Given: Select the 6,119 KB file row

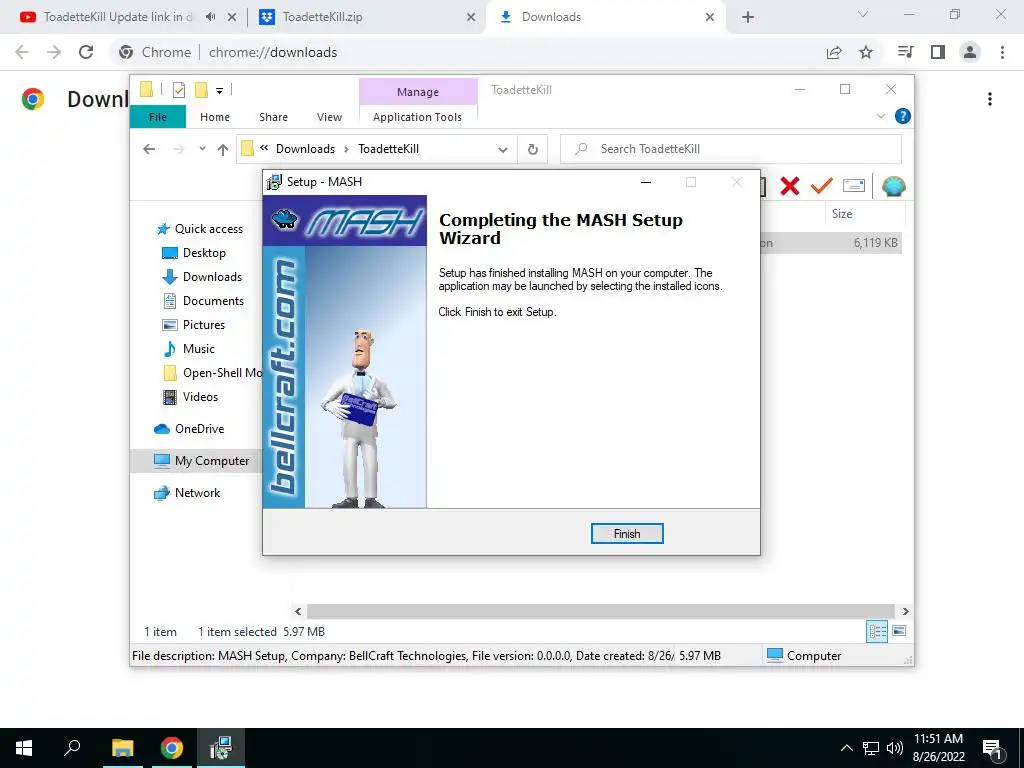Looking at the screenshot, I should [x=831, y=243].
